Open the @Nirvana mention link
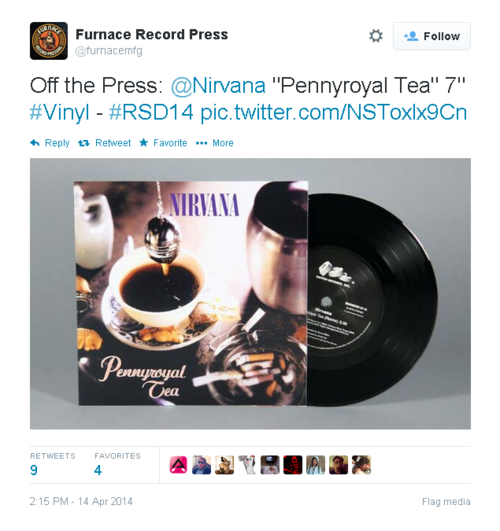The image size is (500, 531). tap(218, 85)
